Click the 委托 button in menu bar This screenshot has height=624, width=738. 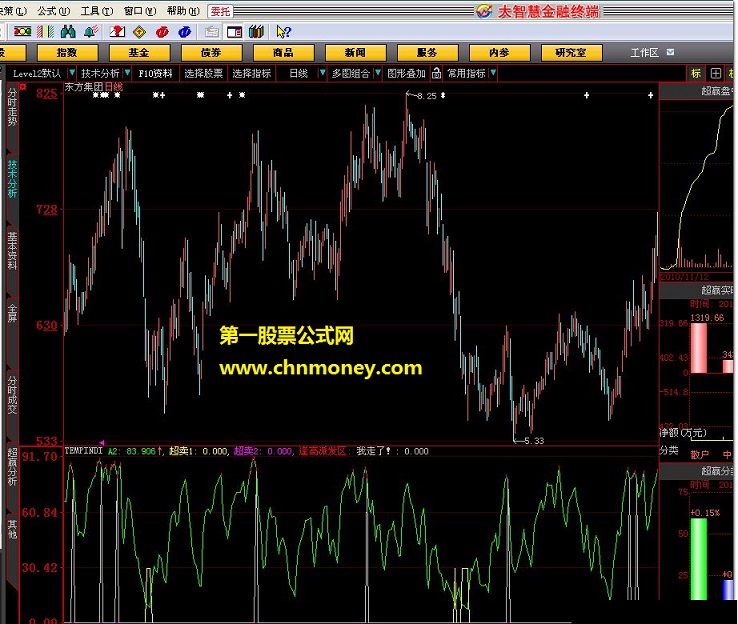click(220, 11)
